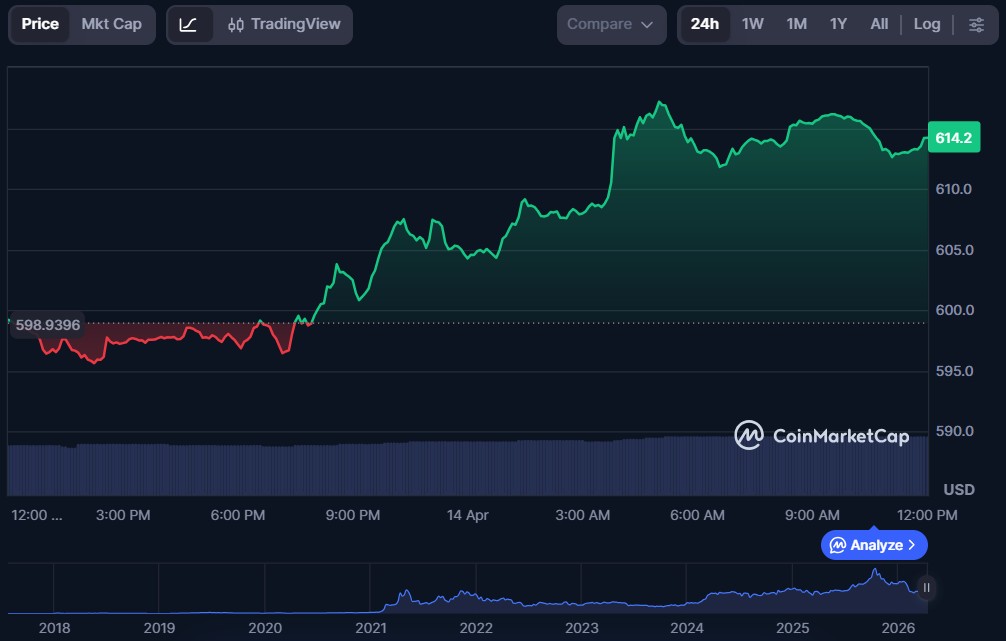The width and height of the screenshot is (1006, 641).
Task: Expand the Analyze chevron arrow
Action: 912,545
